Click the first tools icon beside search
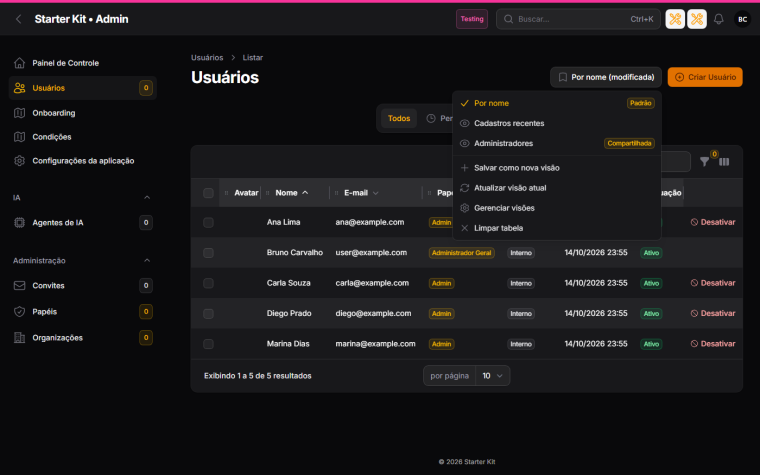 point(675,19)
